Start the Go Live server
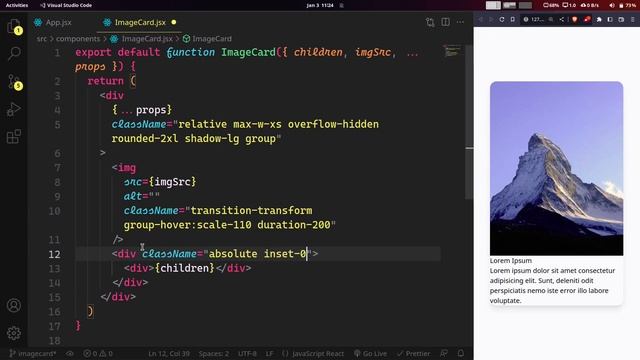 [x=370, y=353]
